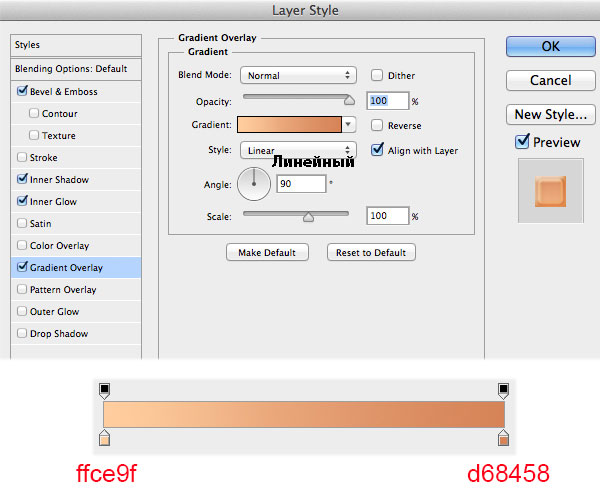
Task: Check the Reverse gradient option
Action: point(377,125)
